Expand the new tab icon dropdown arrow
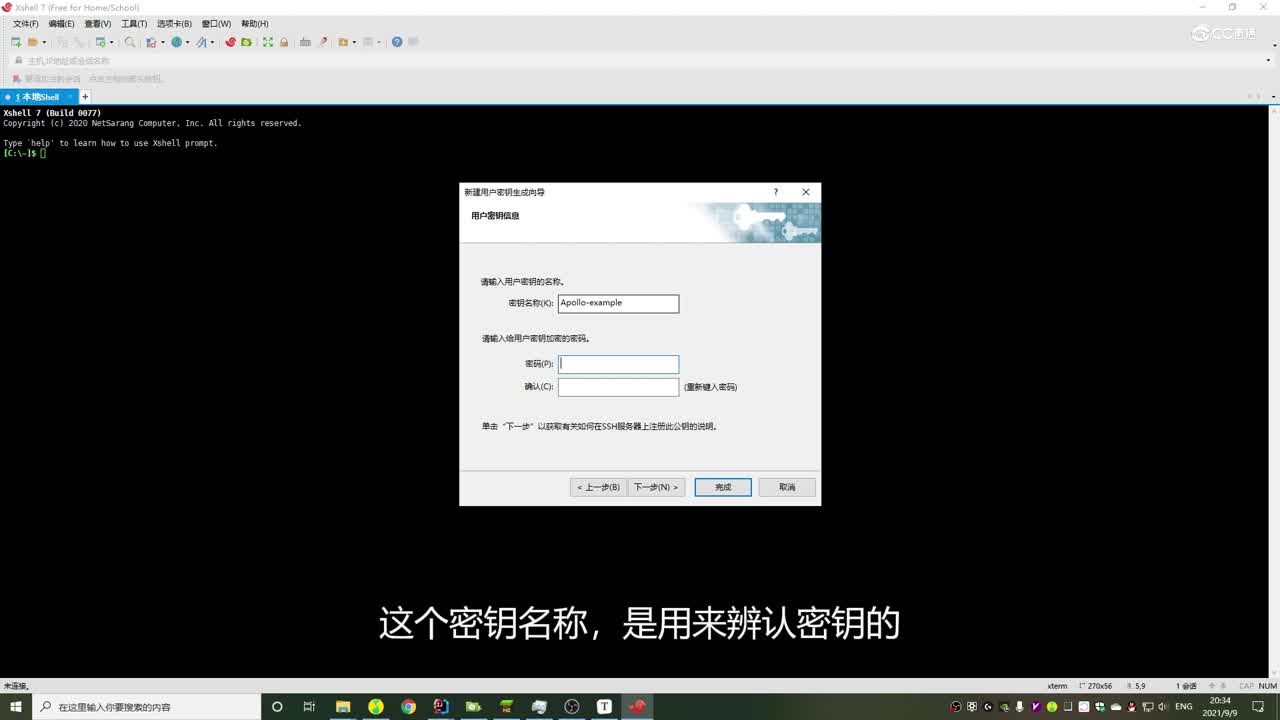This screenshot has width=1280, height=720. pyautogui.click(x=111, y=42)
